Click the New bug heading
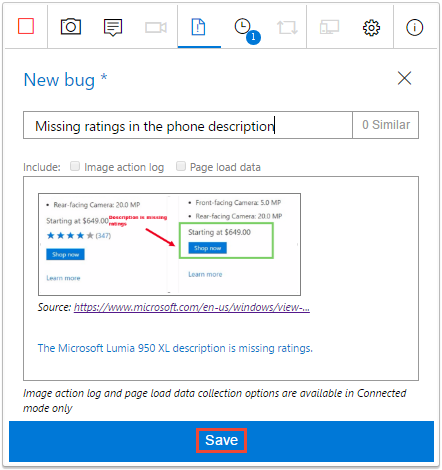This screenshot has height=470, width=442. point(65,80)
